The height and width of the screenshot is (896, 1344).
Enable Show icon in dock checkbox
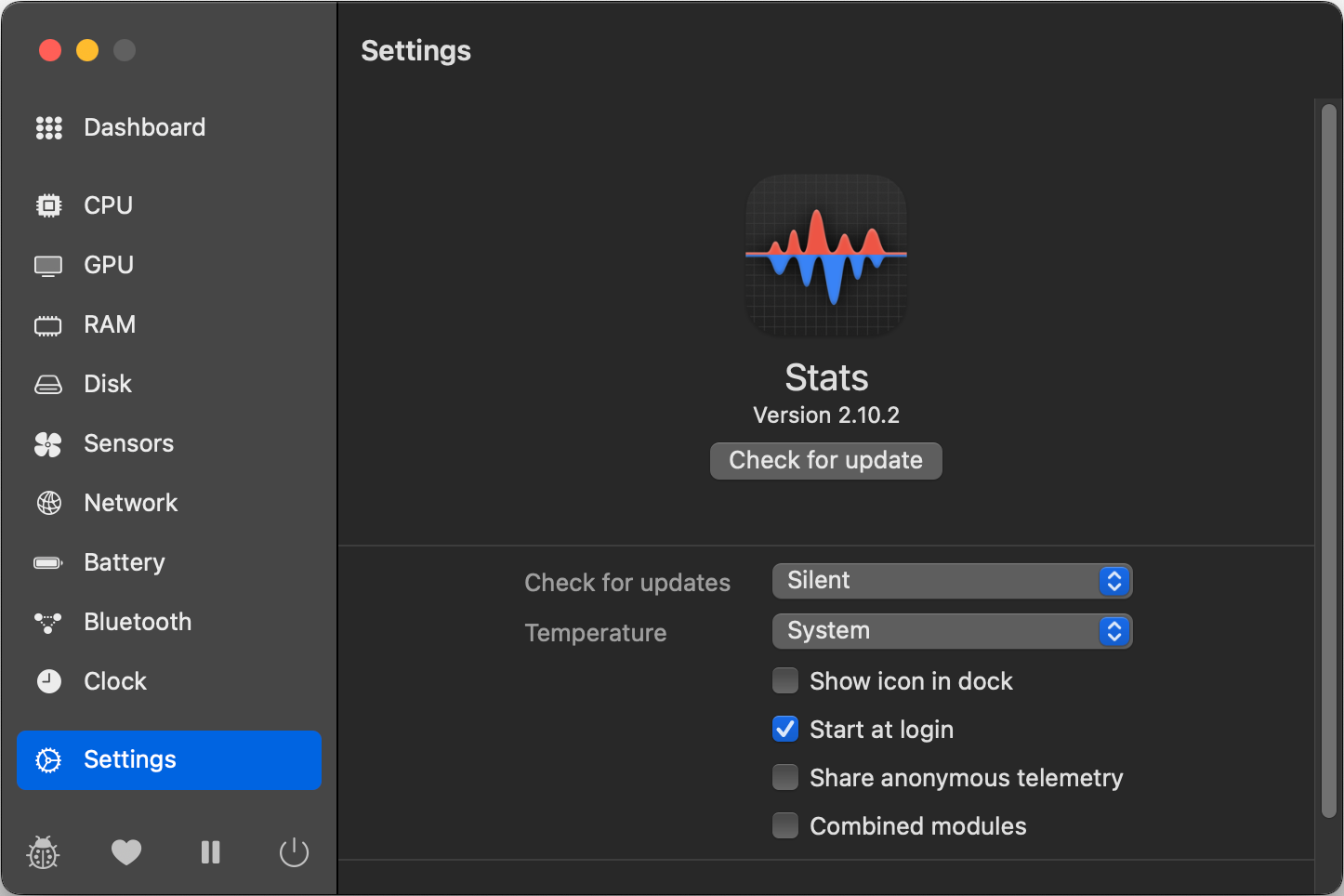785,680
